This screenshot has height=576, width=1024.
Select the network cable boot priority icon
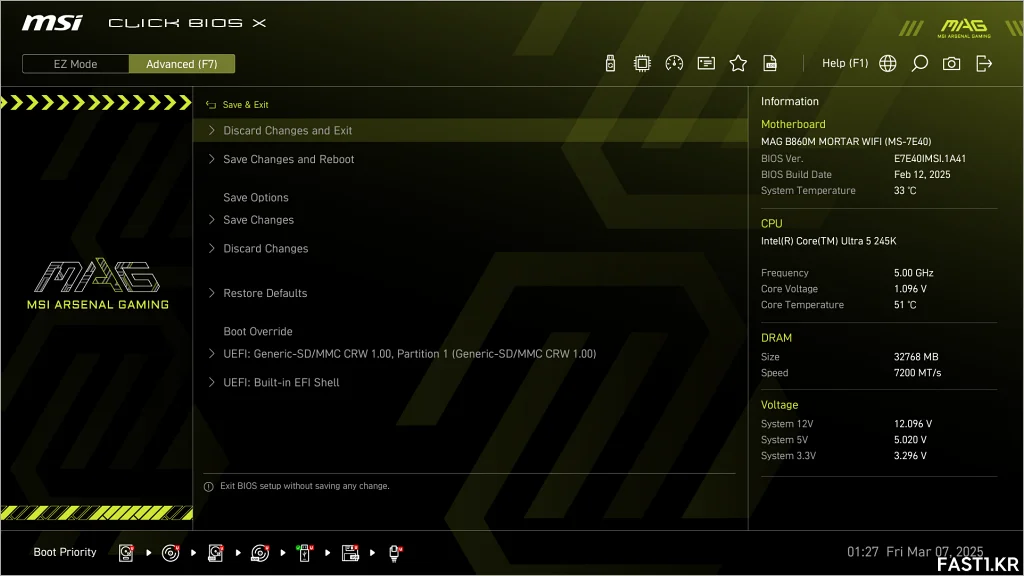(x=395, y=553)
